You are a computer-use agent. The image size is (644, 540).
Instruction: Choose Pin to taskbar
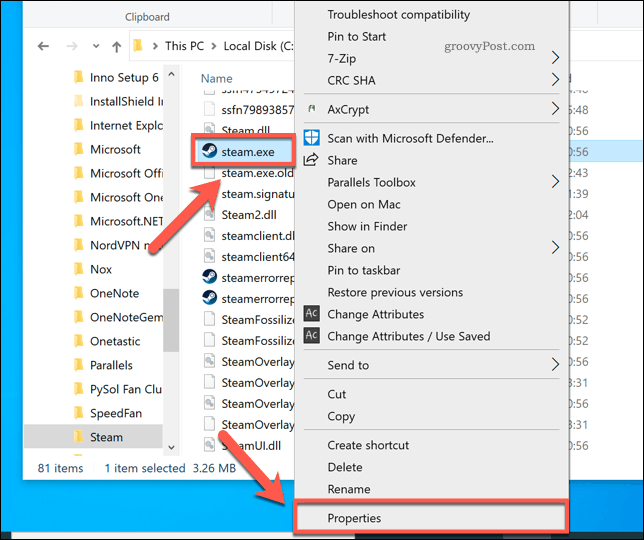363,270
